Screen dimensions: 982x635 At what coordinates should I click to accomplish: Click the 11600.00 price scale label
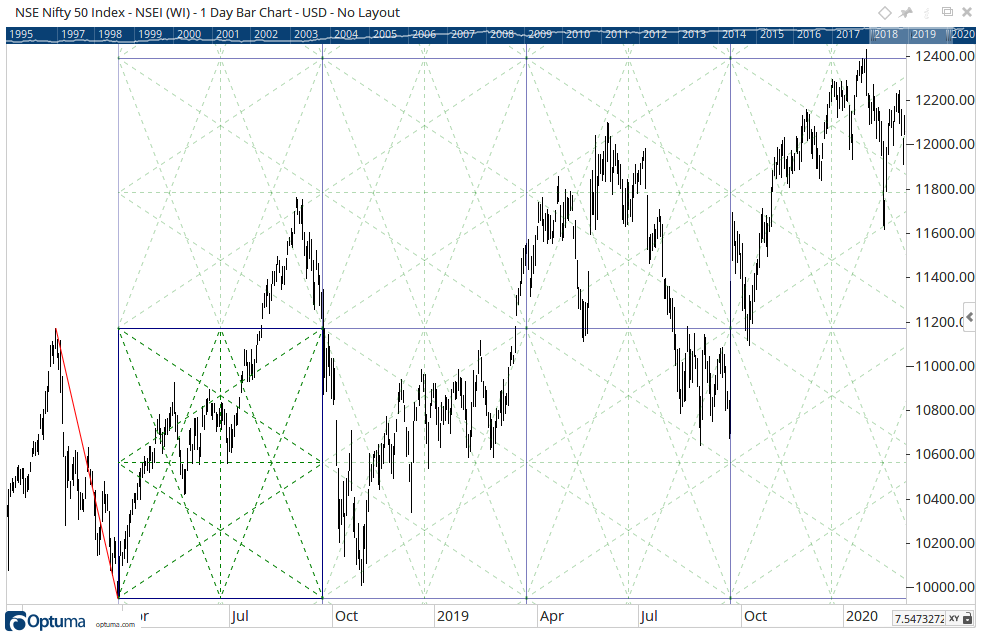point(944,233)
